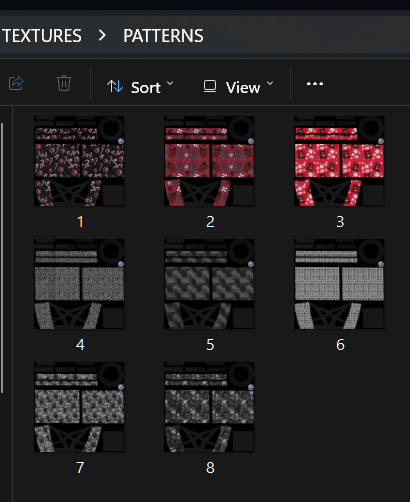Image resolution: width=410 pixels, height=502 pixels.
Task: Expand the View dropdown chevron
Action: (270, 83)
